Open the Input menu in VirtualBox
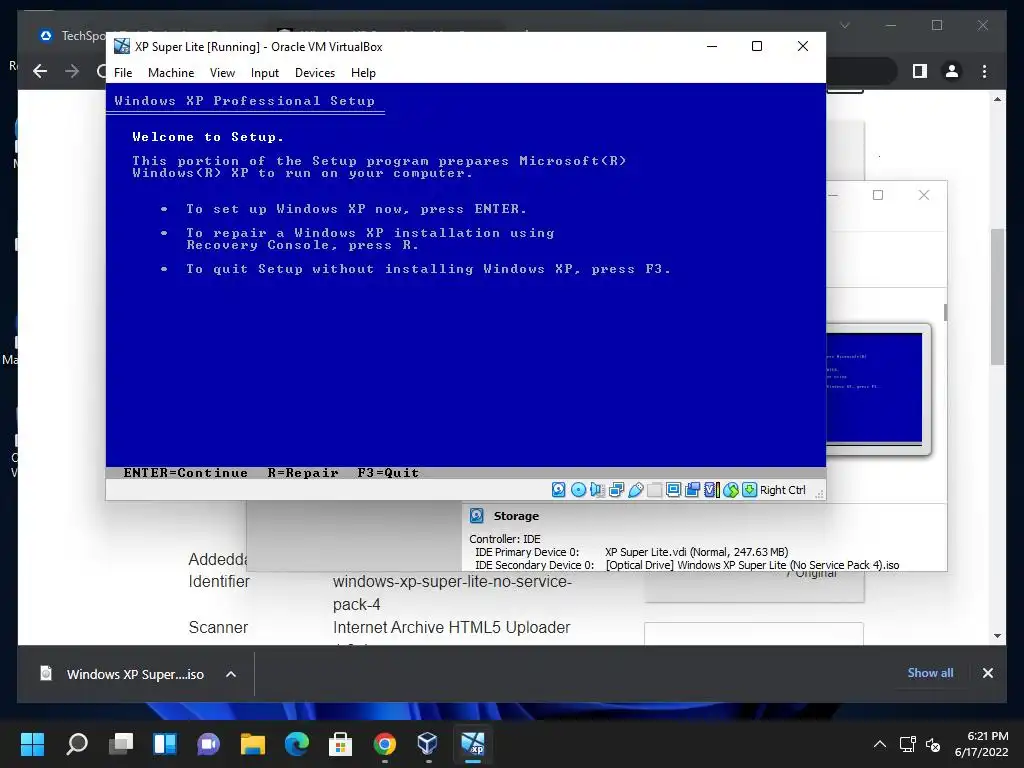 [264, 72]
